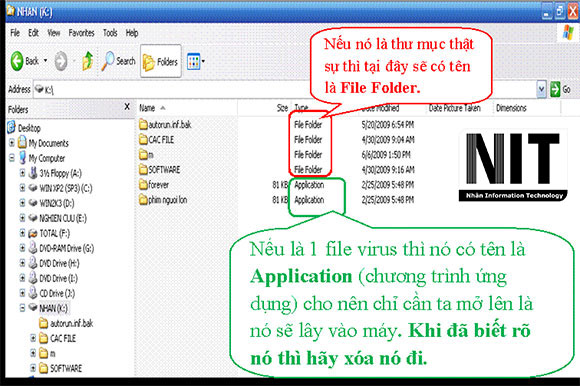The image size is (580, 386).
Task: Click the address field showing K:\
Action: pyautogui.click(x=285, y=89)
